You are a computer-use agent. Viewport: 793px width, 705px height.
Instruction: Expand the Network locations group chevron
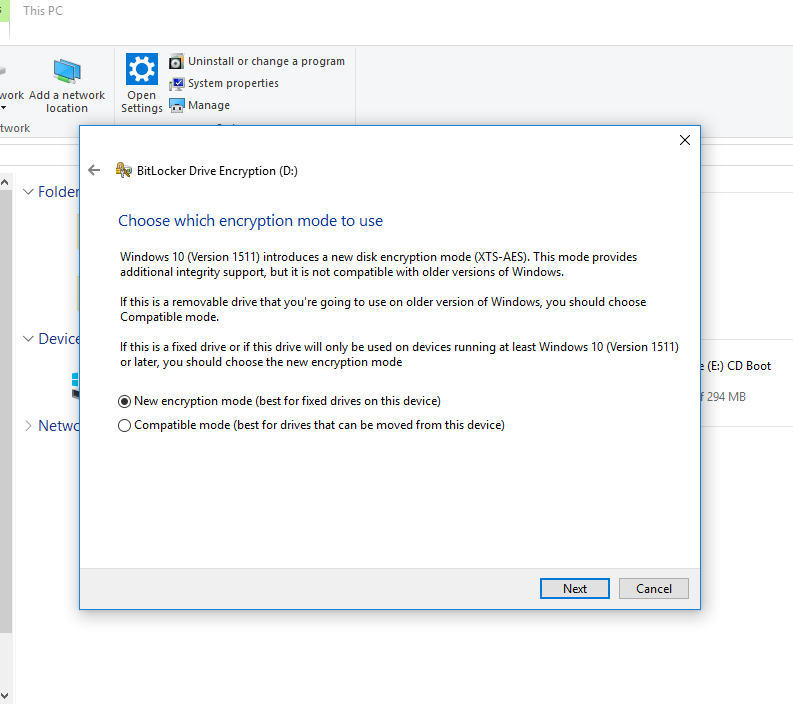tap(28, 426)
